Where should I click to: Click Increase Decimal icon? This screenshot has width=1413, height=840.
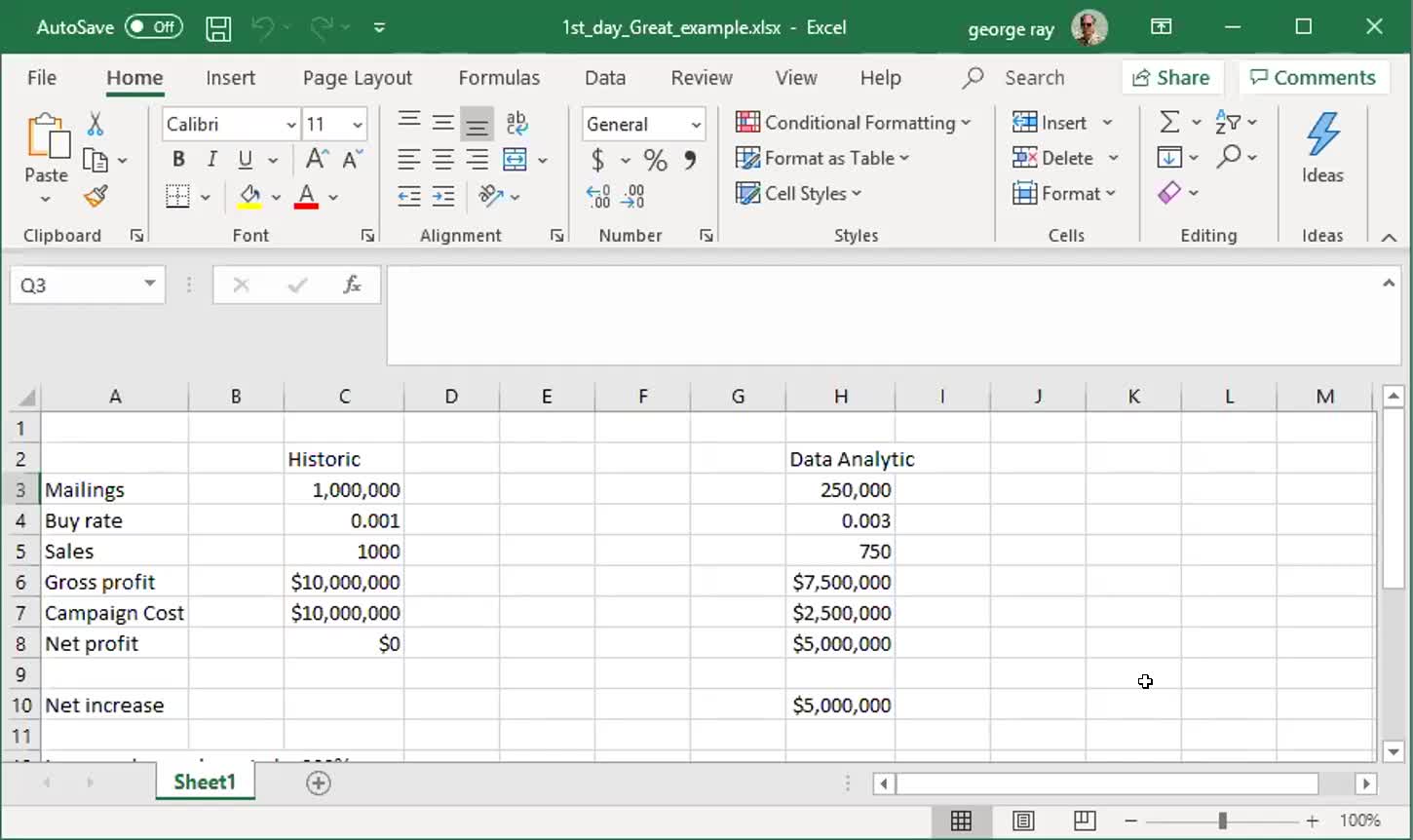pyautogui.click(x=598, y=196)
